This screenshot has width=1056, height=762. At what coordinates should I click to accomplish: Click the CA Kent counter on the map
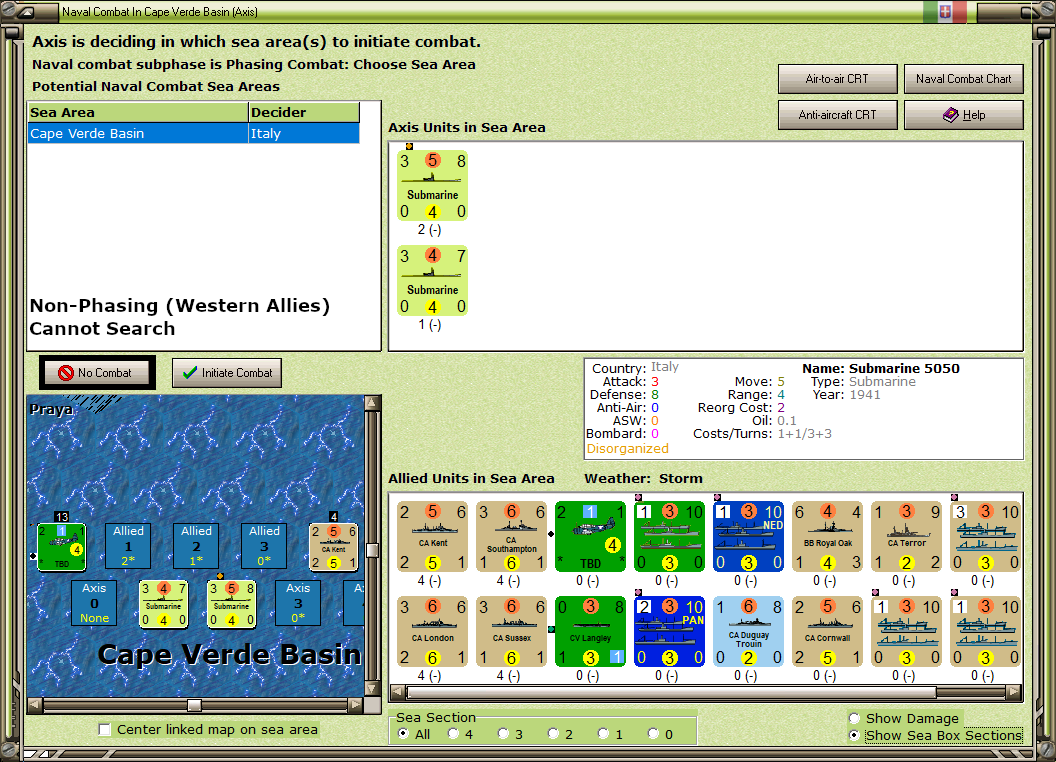point(333,546)
